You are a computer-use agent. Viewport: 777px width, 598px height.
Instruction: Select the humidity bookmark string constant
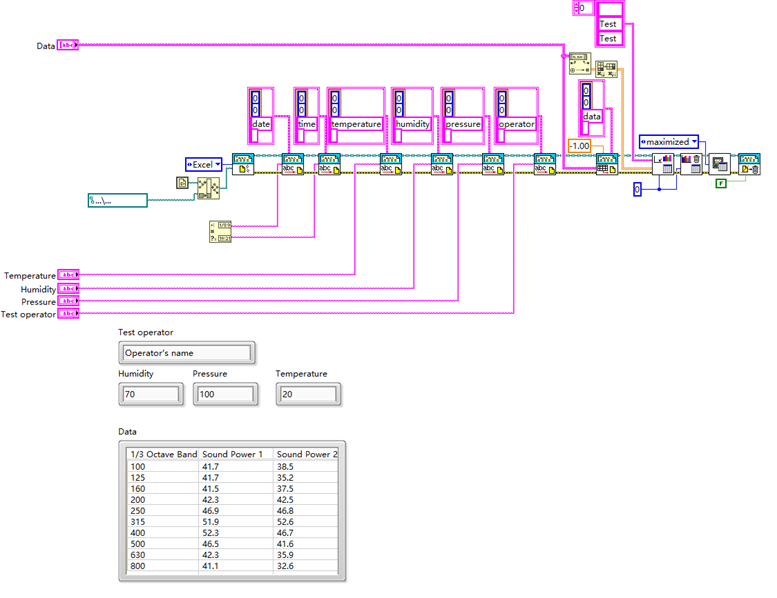pos(412,124)
